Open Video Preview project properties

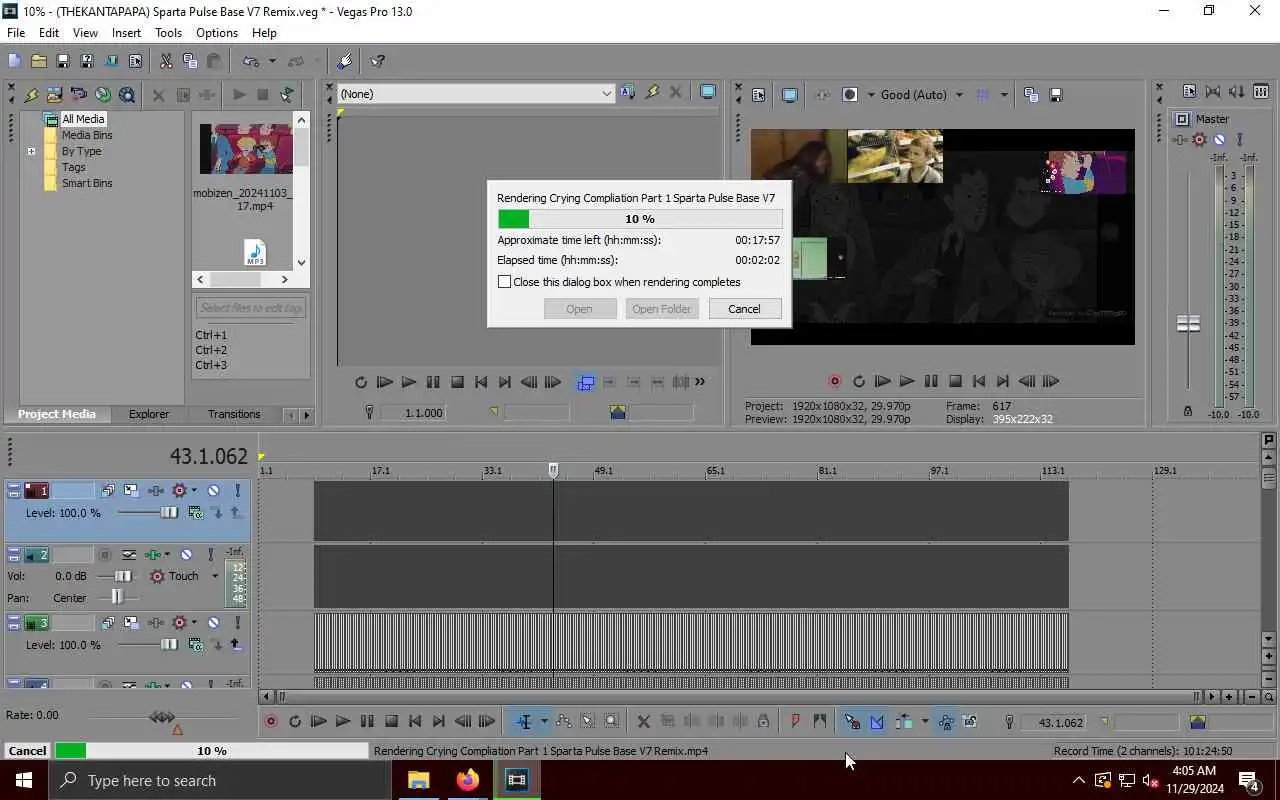[759, 95]
